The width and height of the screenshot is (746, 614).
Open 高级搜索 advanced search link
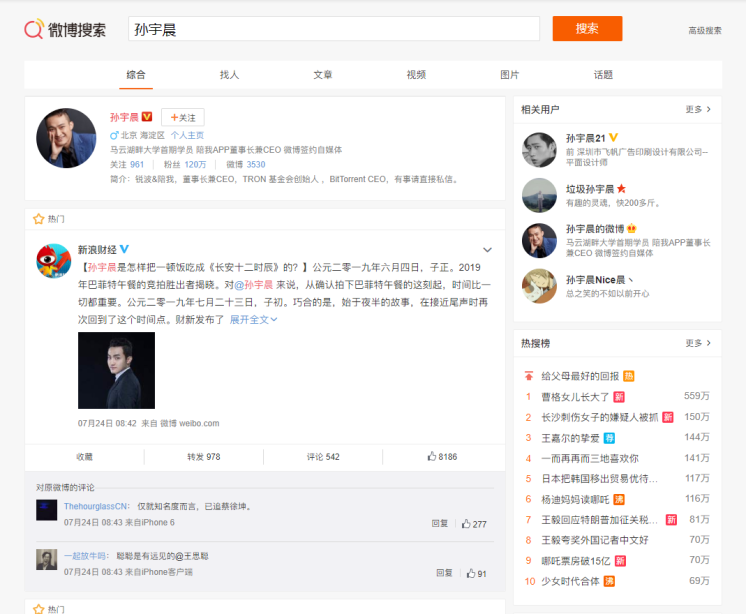tap(705, 30)
